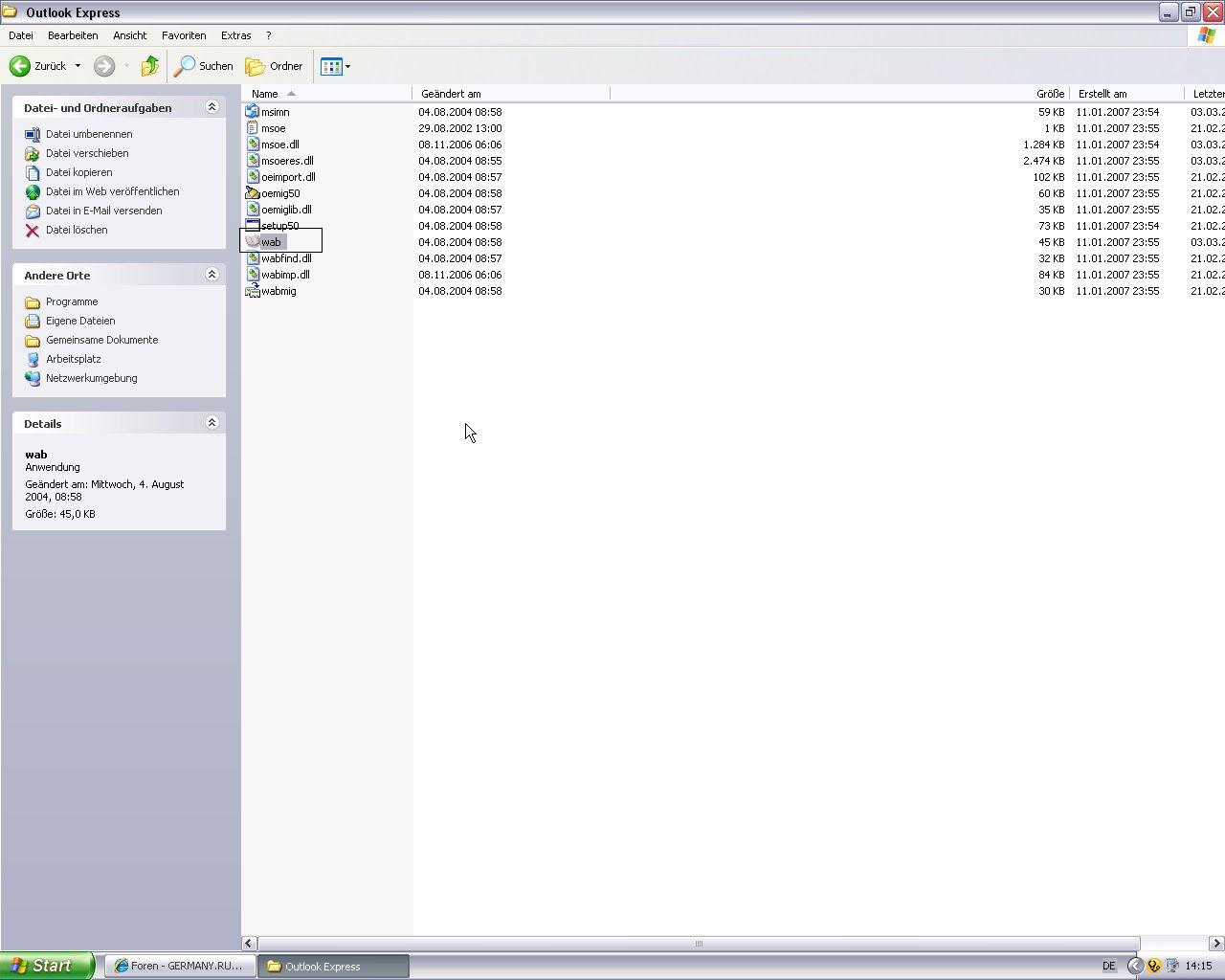Go to Gemeinsame Dokumente

click(x=101, y=340)
